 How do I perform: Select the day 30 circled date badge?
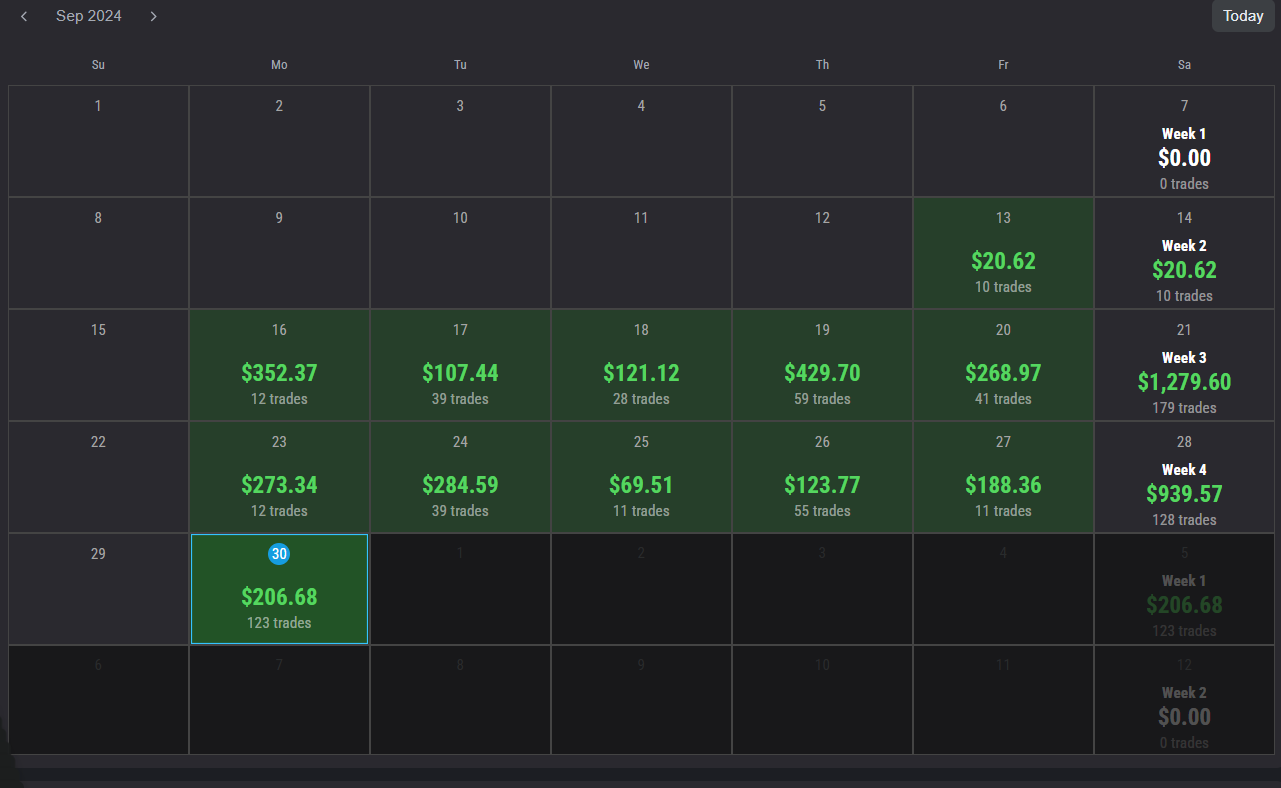[x=279, y=553]
